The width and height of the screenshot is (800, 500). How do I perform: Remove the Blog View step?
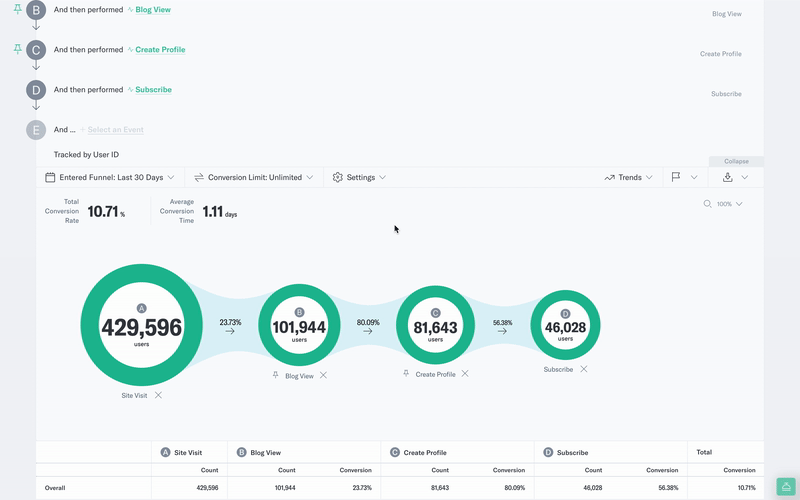click(323, 375)
